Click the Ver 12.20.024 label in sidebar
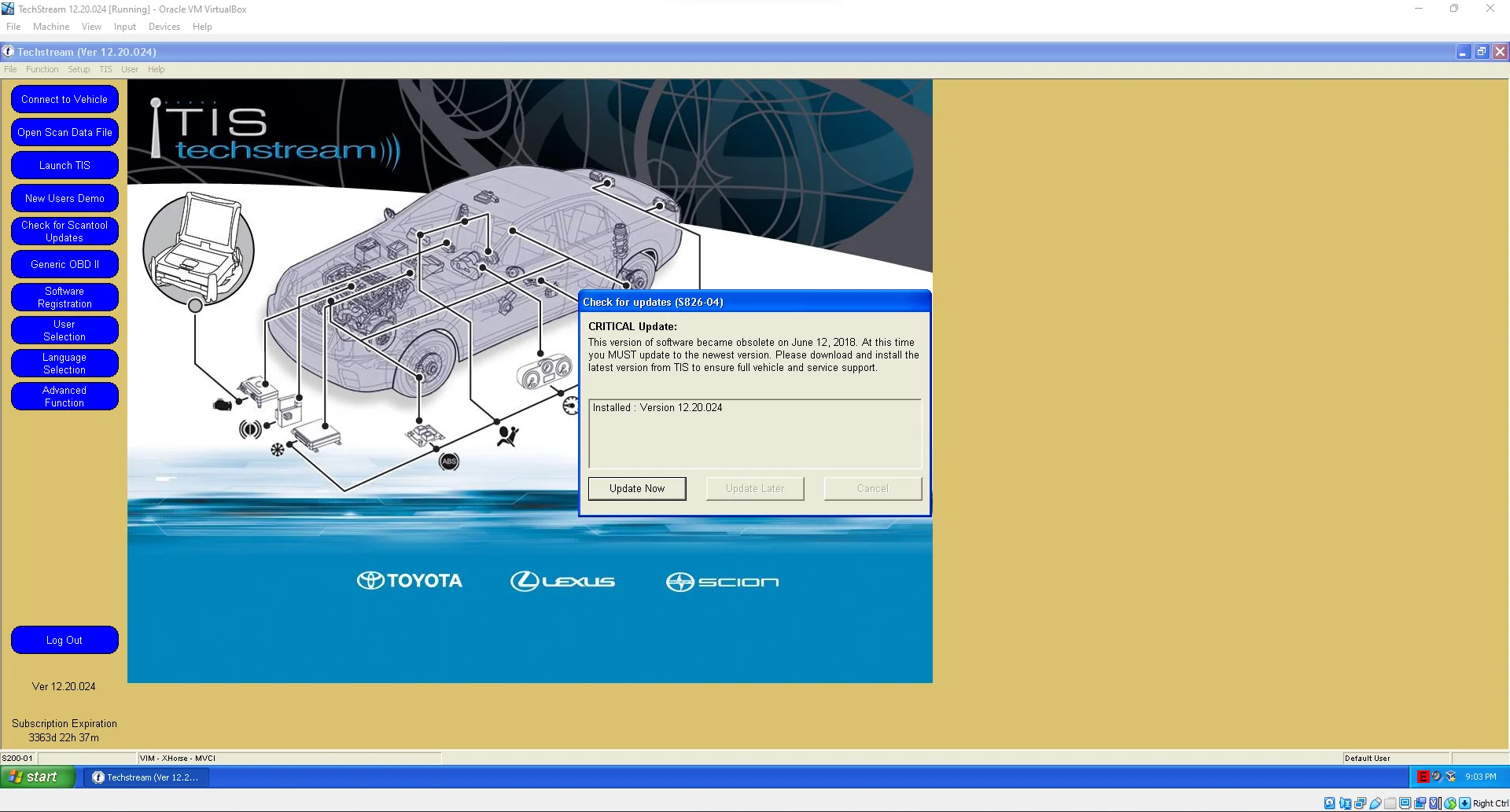Image resolution: width=1510 pixels, height=812 pixels. [64, 686]
